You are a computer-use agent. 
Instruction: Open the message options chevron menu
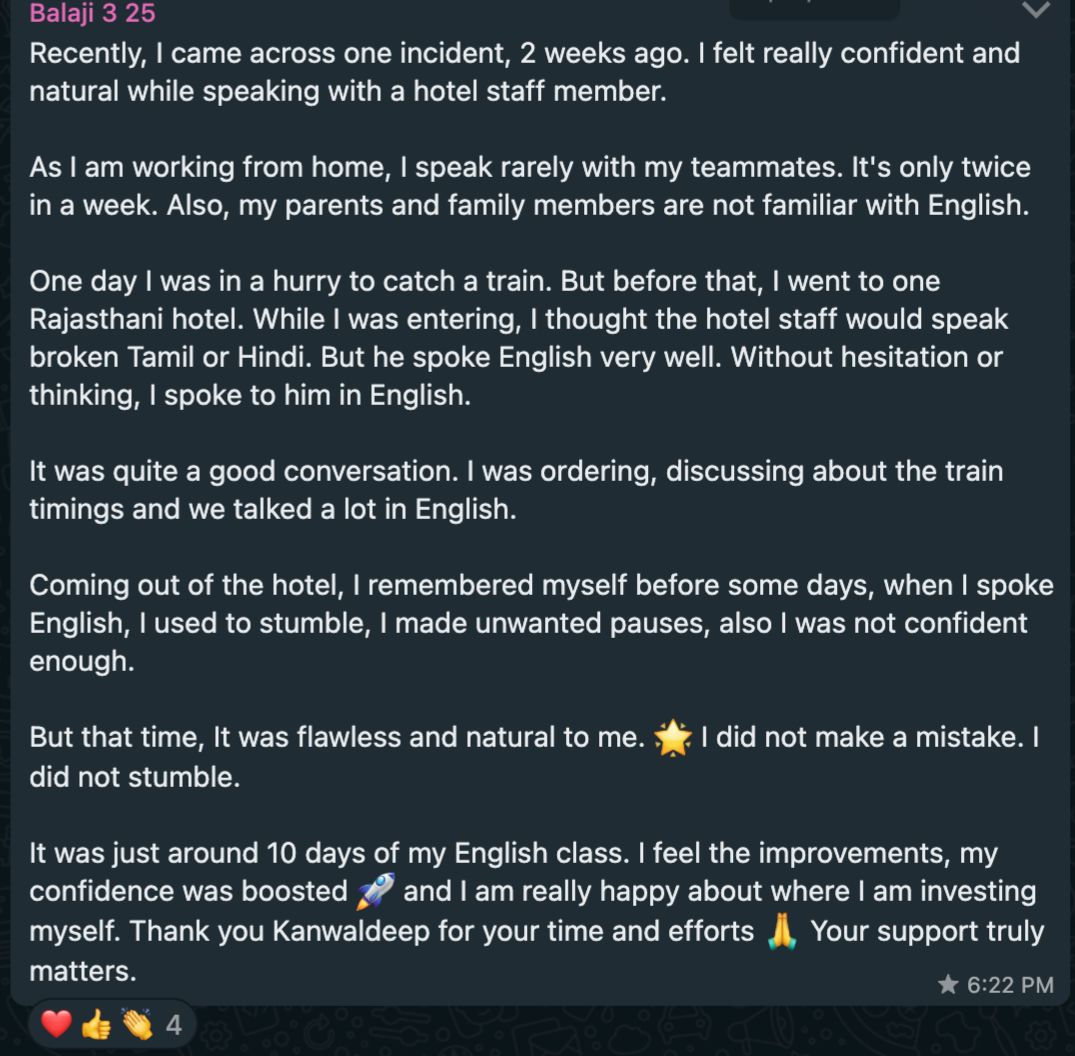tap(1035, 10)
